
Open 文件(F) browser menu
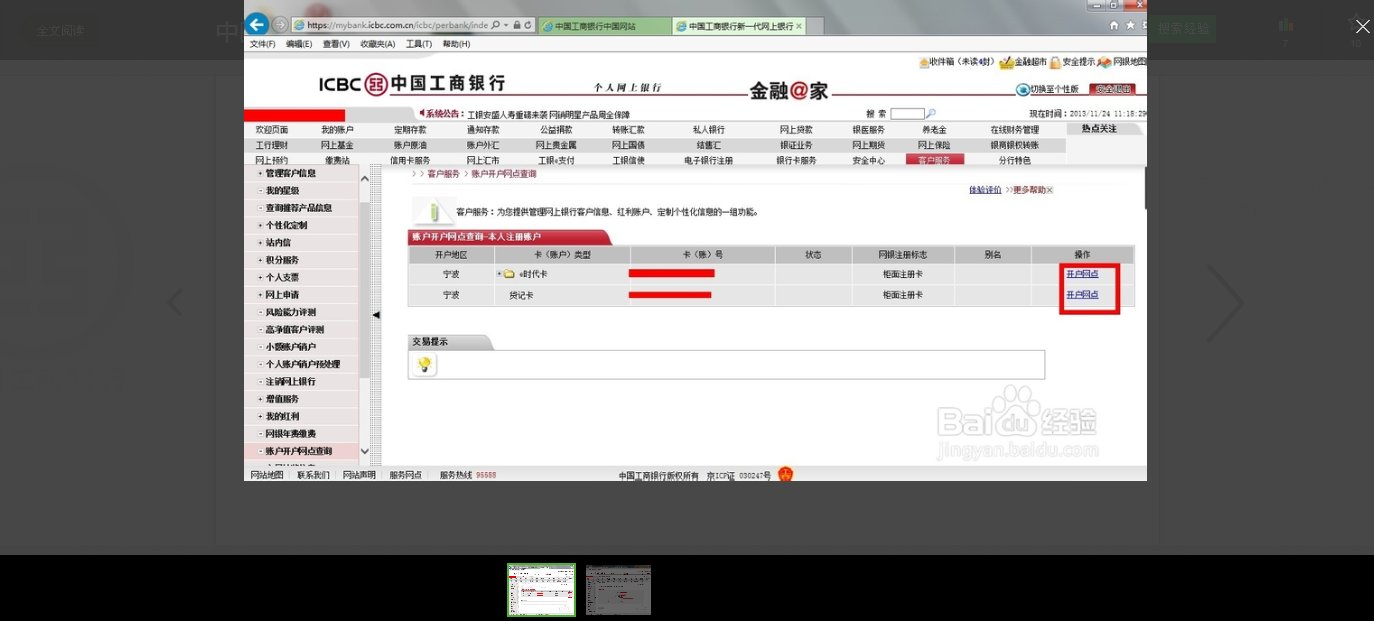point(262,44)
